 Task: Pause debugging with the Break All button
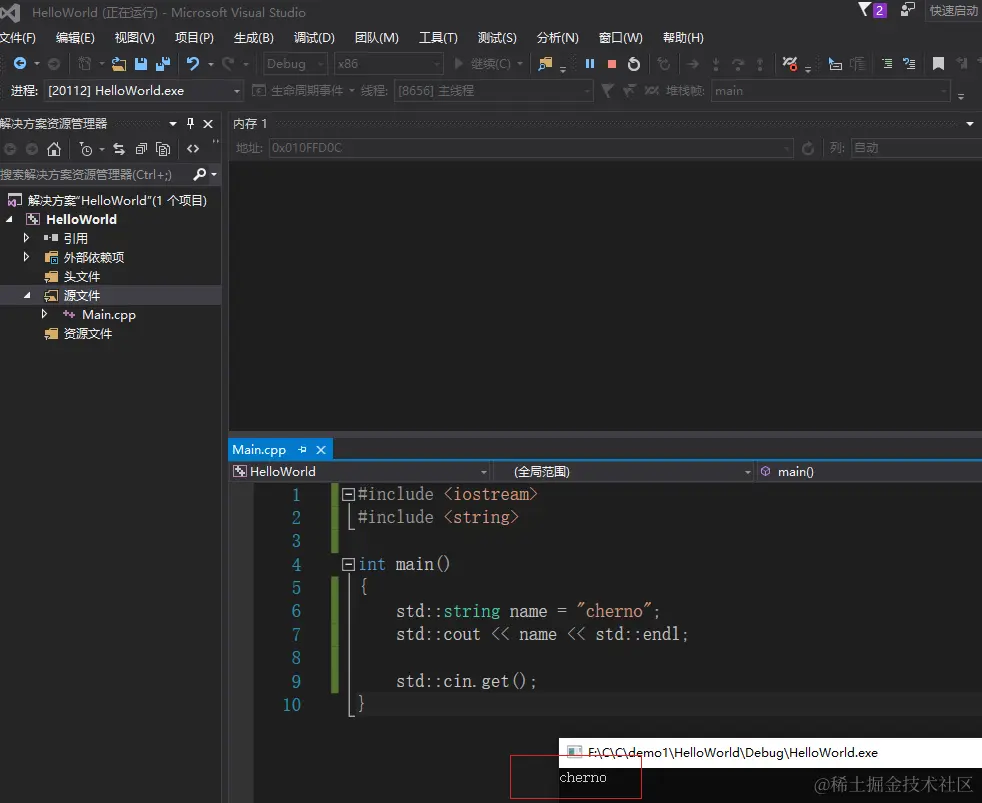click(590, 64)
